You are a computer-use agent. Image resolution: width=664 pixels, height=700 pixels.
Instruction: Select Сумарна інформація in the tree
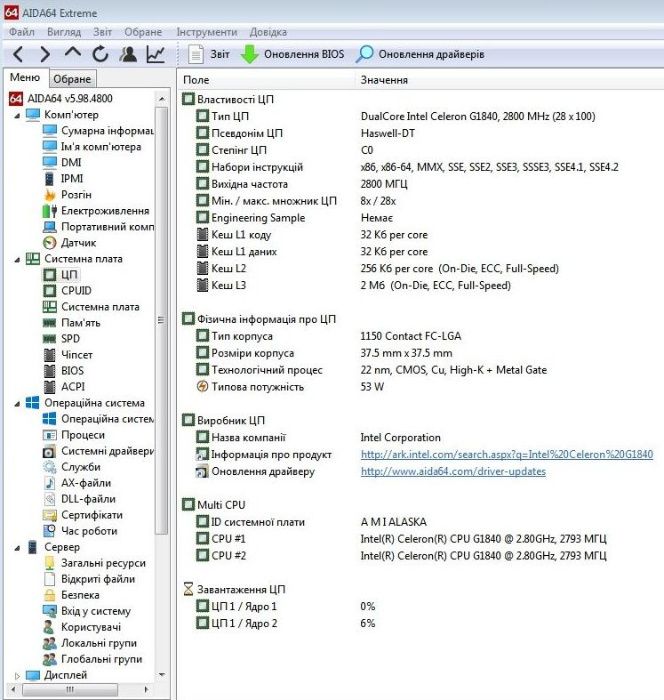click(98, 130)
